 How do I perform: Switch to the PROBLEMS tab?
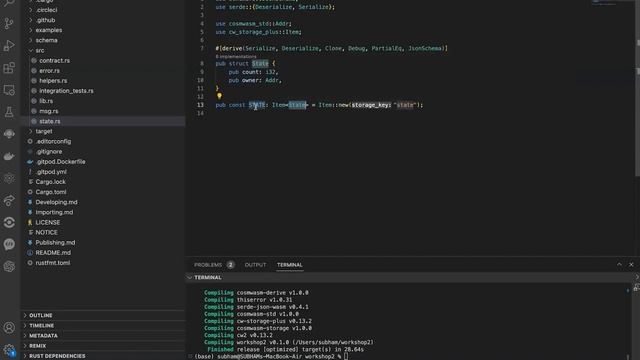pos(208,265)
